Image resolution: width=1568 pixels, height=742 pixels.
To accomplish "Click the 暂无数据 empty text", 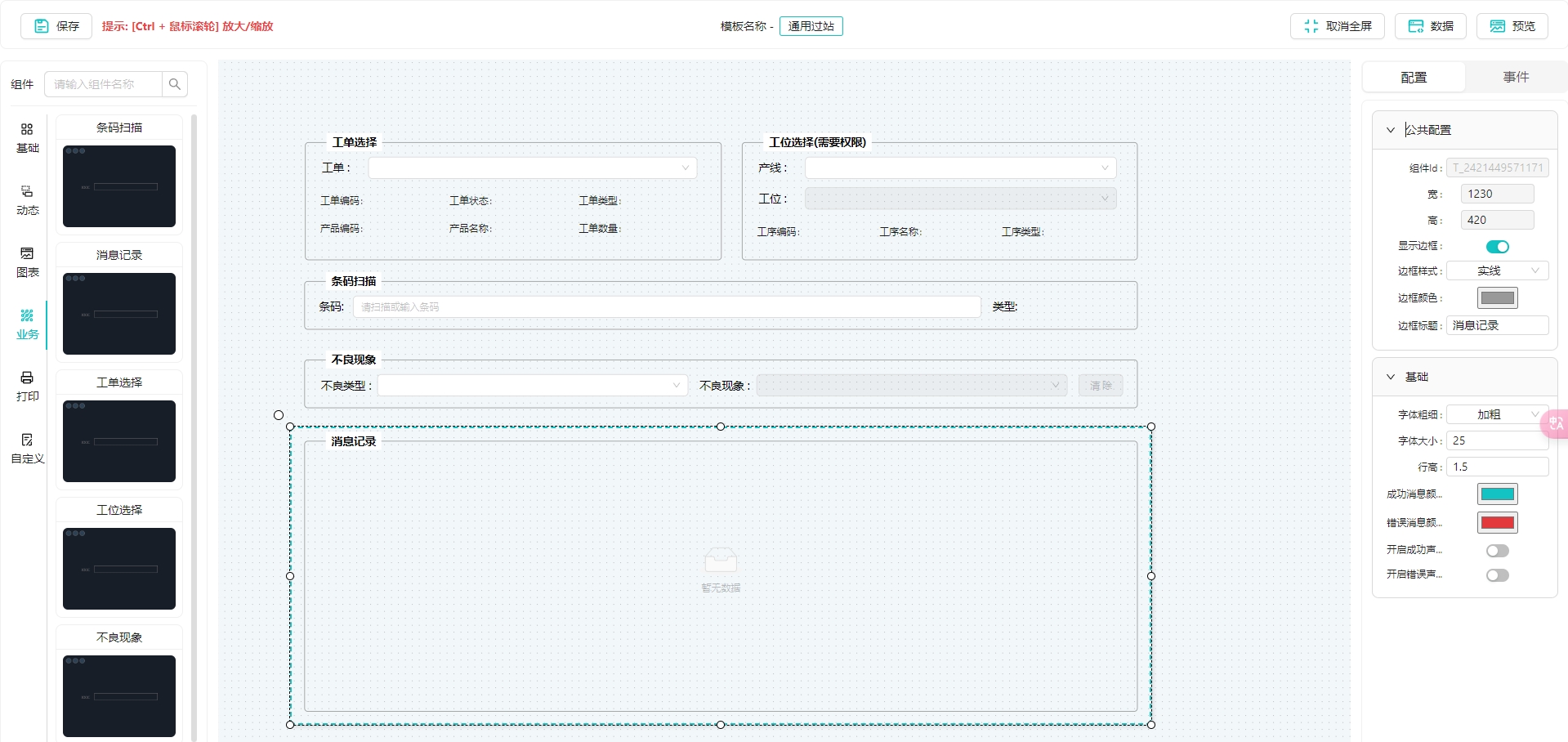I will click(x=721, y=588).
